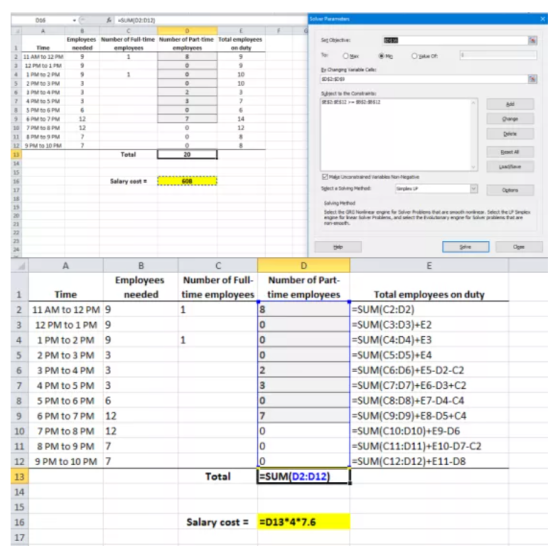Click part-time value 8 in lower sheet row 2
The height and width of the screenshot is (546, 560).
pos(304,309)
